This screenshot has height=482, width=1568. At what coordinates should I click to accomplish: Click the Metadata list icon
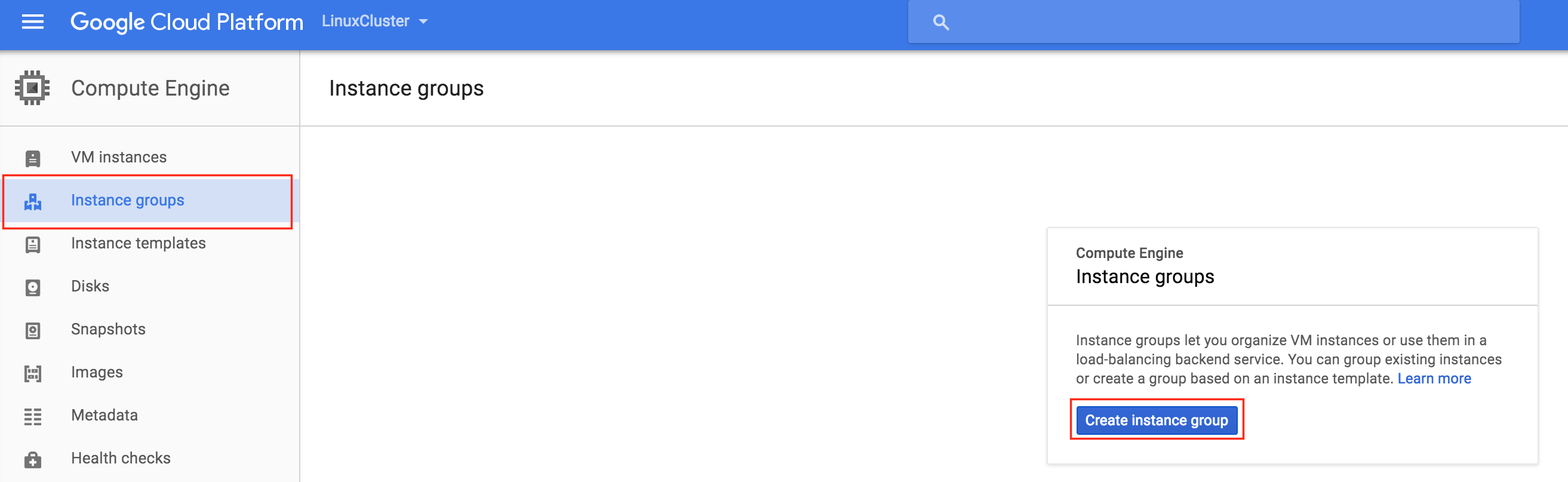(x=33, y=416)
